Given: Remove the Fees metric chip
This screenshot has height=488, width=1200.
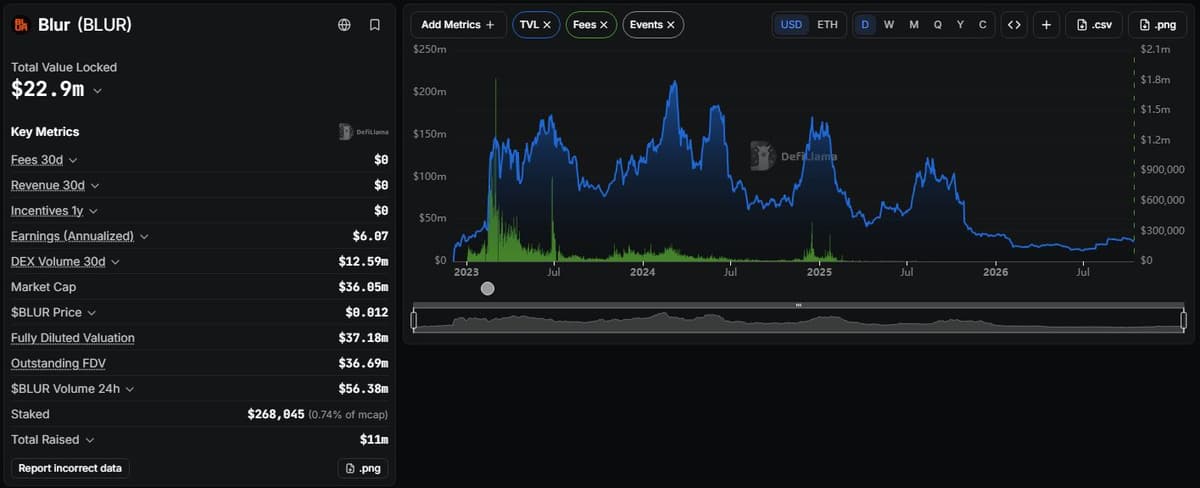Looking at the screenshot, I should (604, 24).
